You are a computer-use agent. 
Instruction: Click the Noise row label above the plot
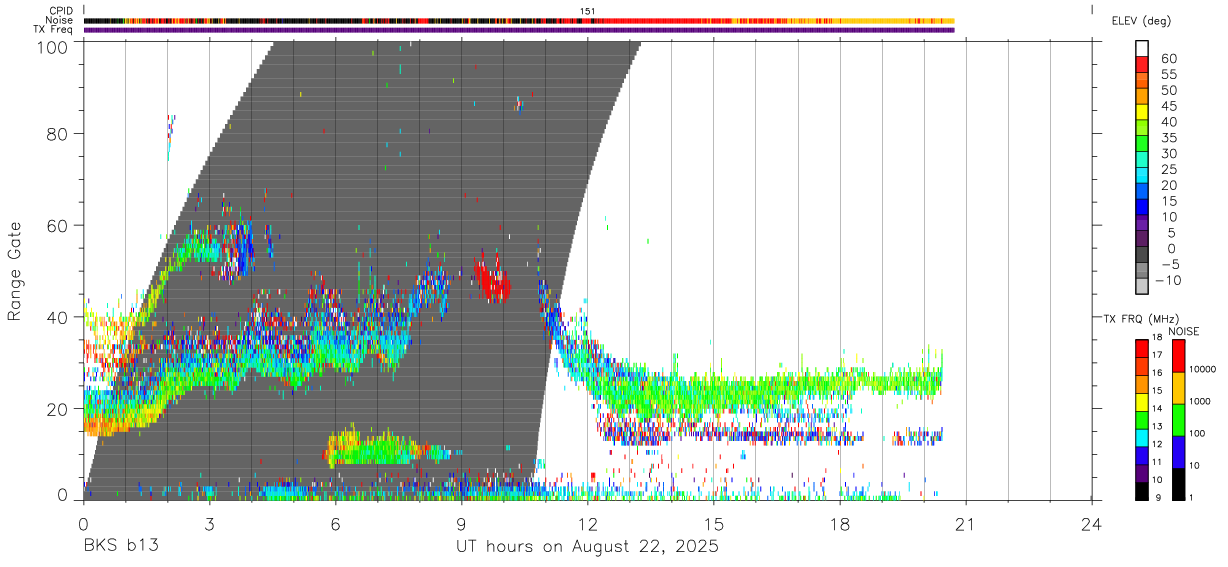coord(60,20)
